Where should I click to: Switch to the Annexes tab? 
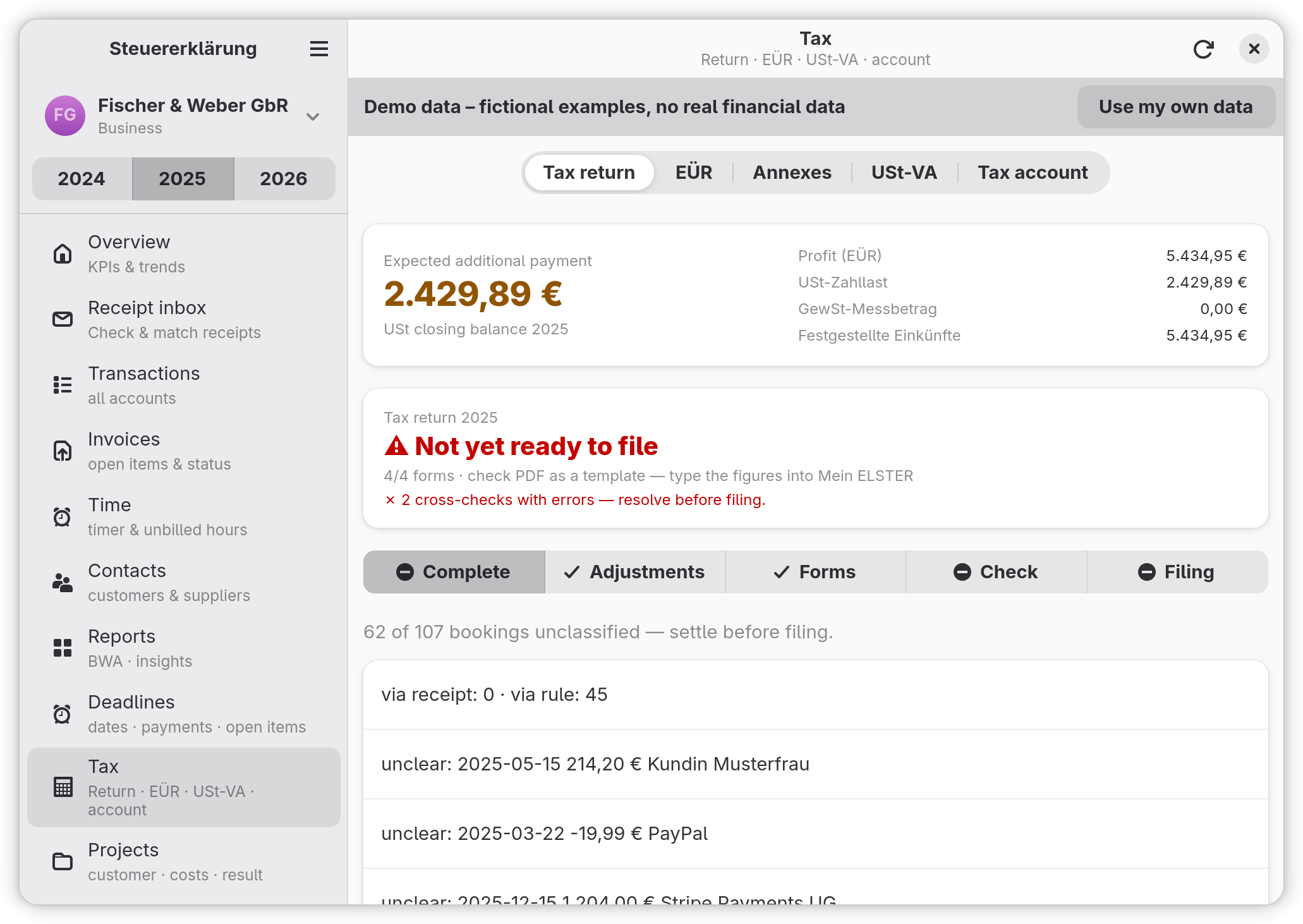point(792,173)
